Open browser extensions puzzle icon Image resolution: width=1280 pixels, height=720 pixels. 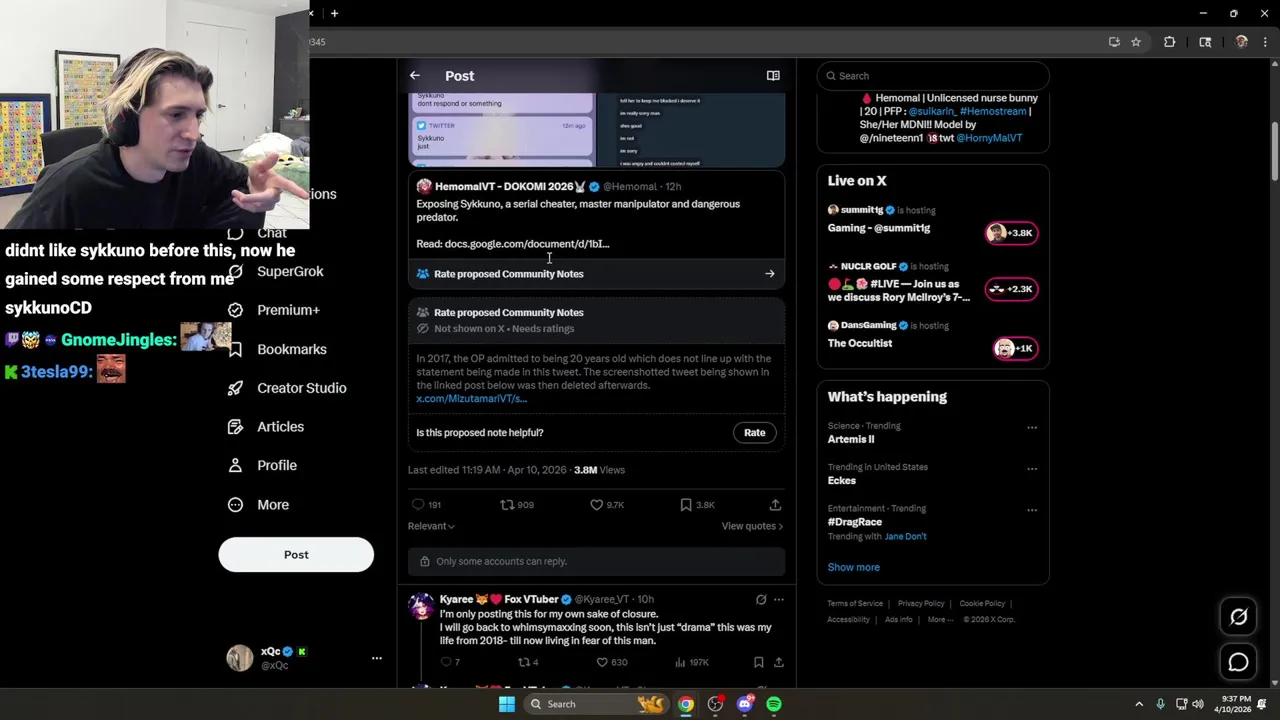click(x=1169, y=42)
